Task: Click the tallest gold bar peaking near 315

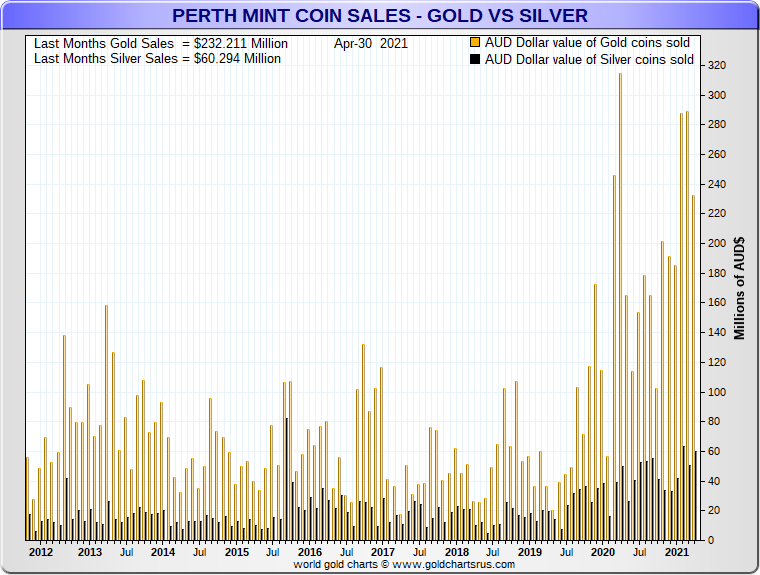Action: click(620, 307)
